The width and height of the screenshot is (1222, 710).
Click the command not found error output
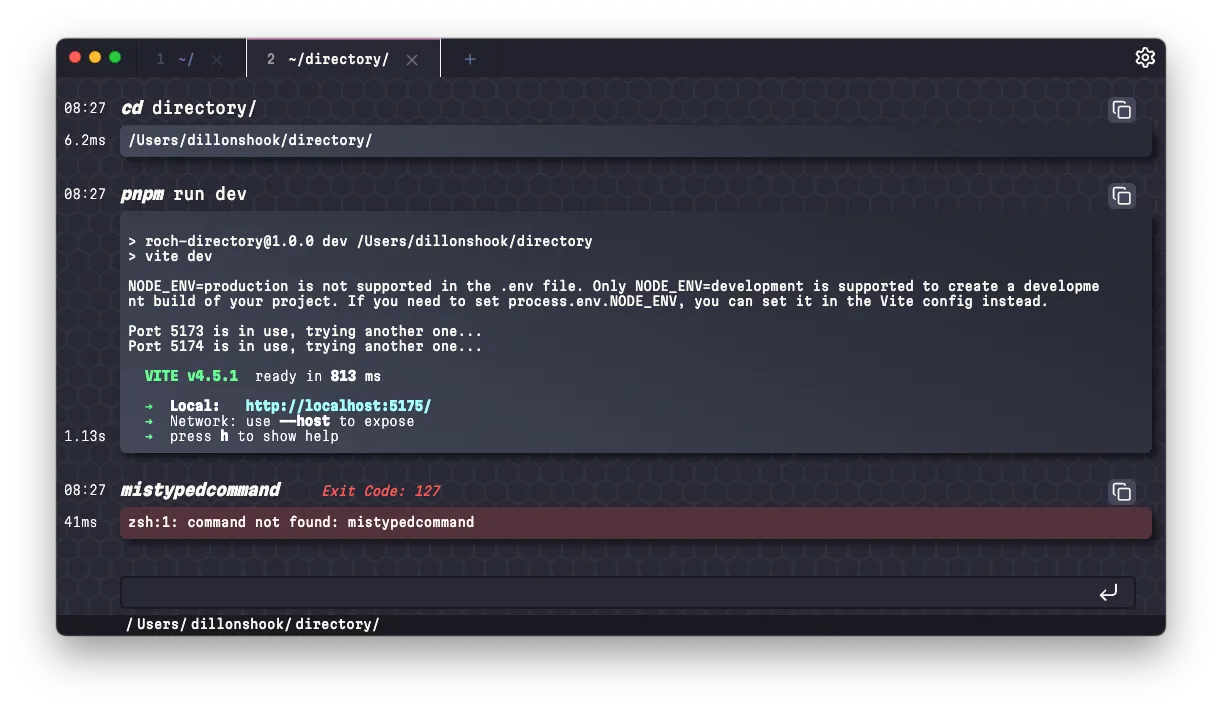tap(301, 522)
